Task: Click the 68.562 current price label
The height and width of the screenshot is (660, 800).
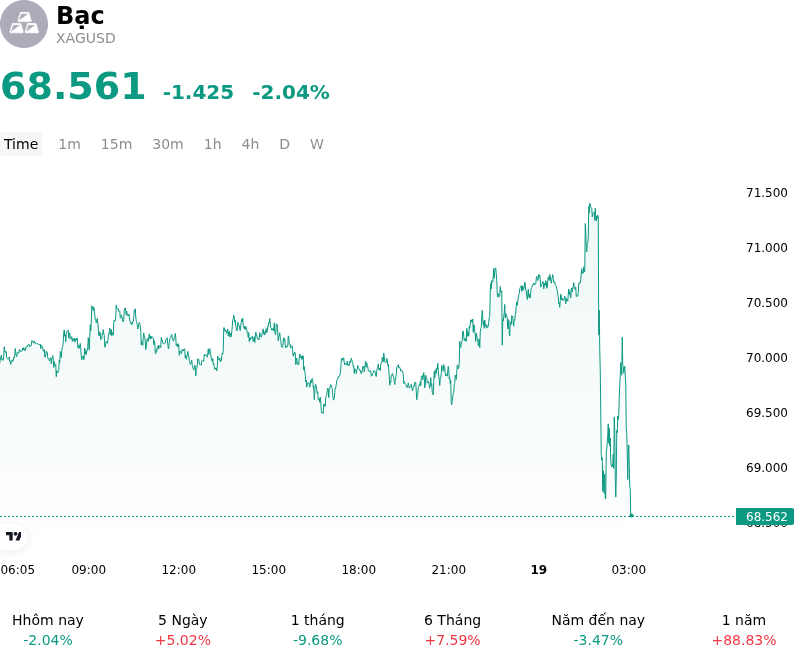Action: click(x=765, y=517)
